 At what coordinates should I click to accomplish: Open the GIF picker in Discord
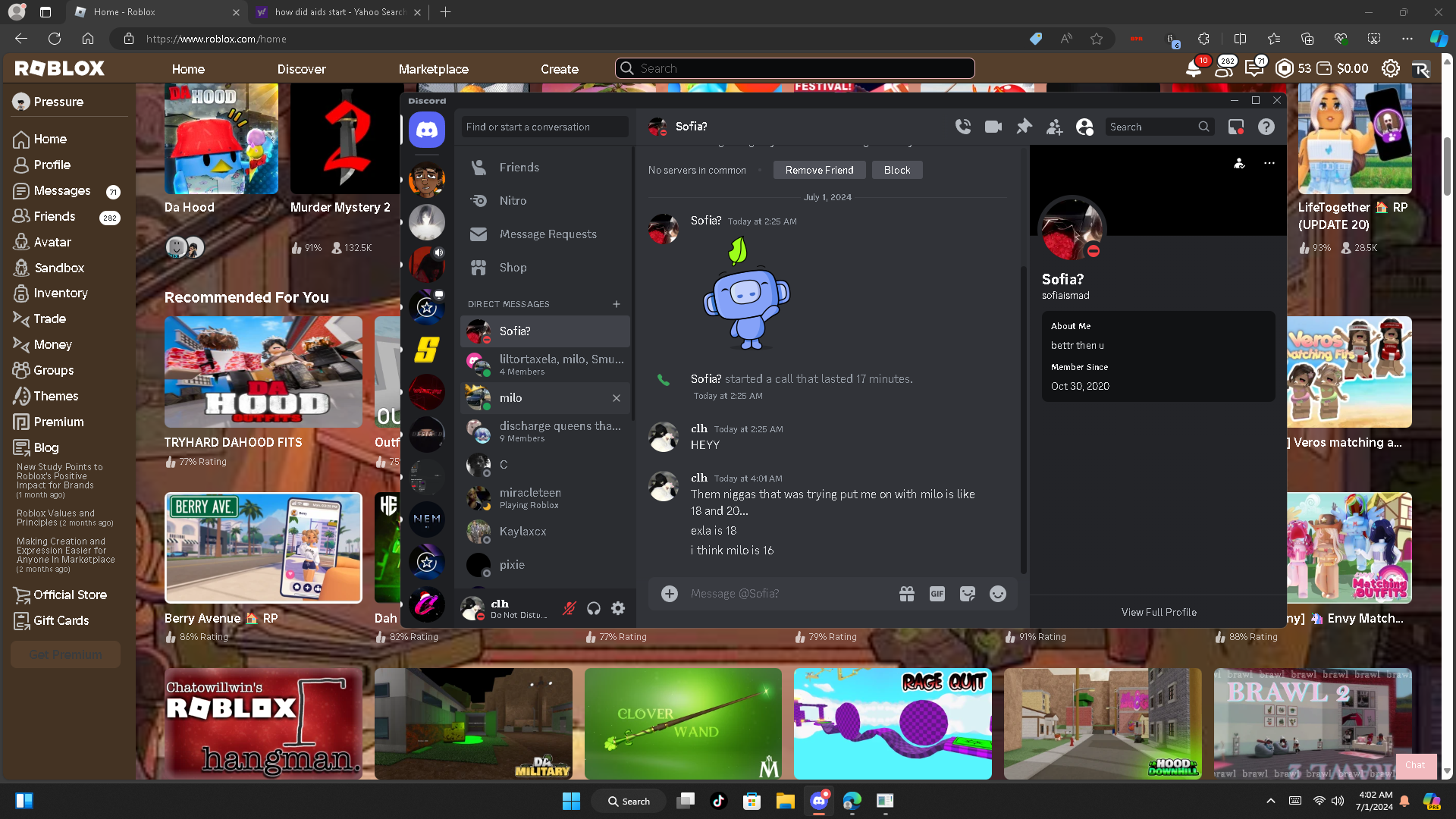tap(937, 594)
